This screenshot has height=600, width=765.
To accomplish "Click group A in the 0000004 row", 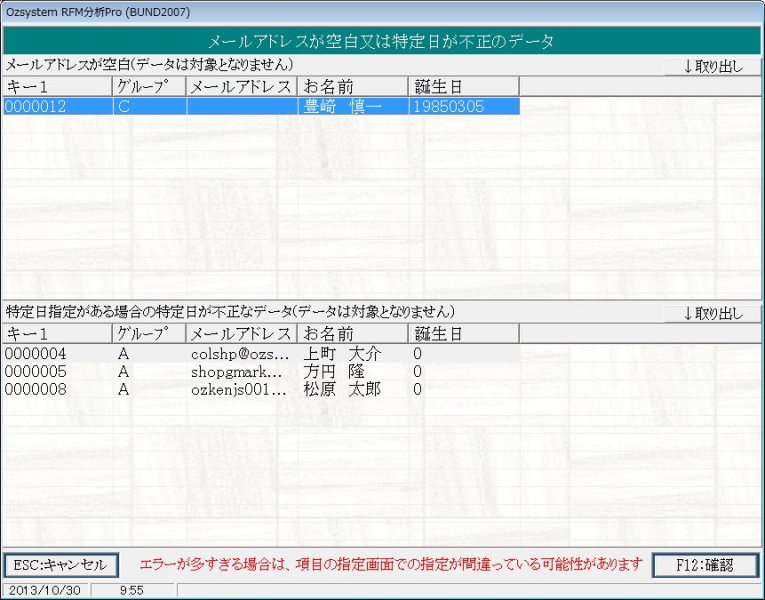I will tap(123, 354).
